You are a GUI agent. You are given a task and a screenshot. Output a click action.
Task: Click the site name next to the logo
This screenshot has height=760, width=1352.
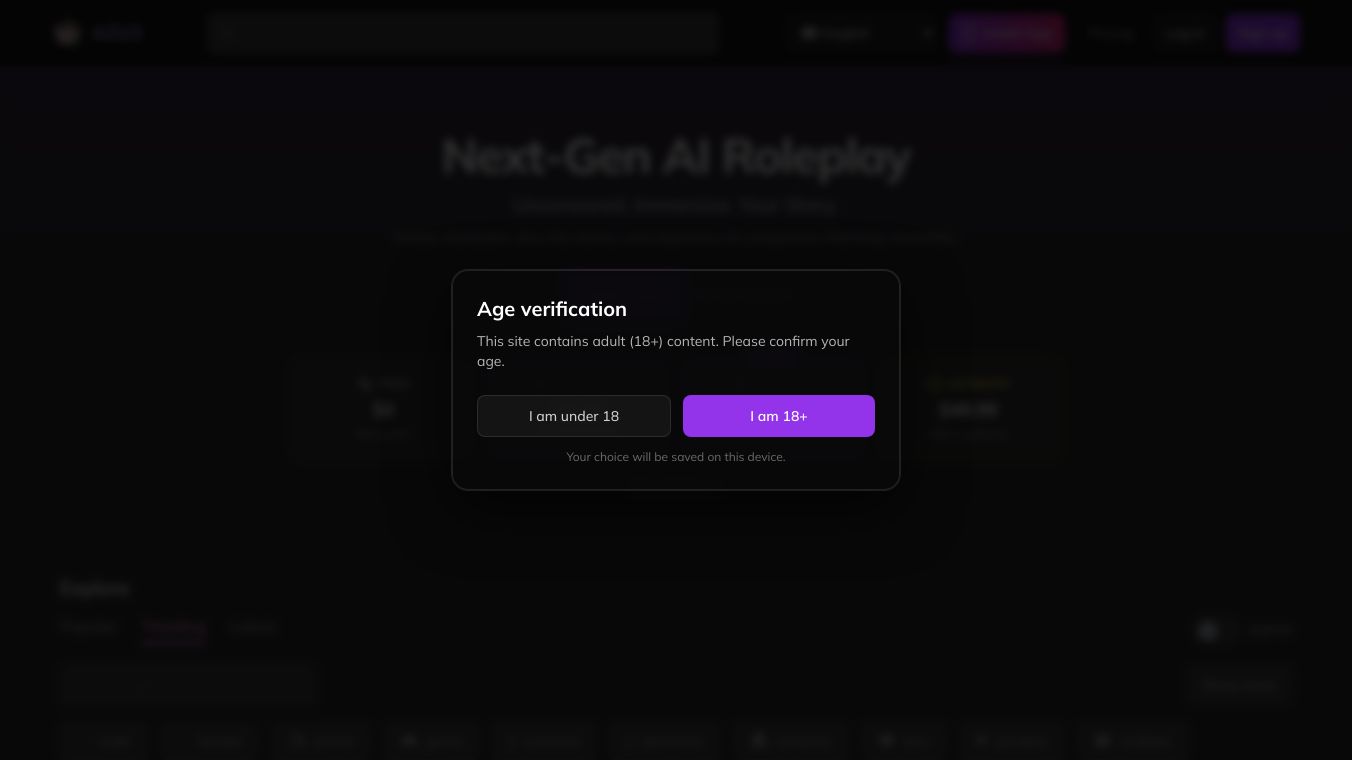(117, 33)
